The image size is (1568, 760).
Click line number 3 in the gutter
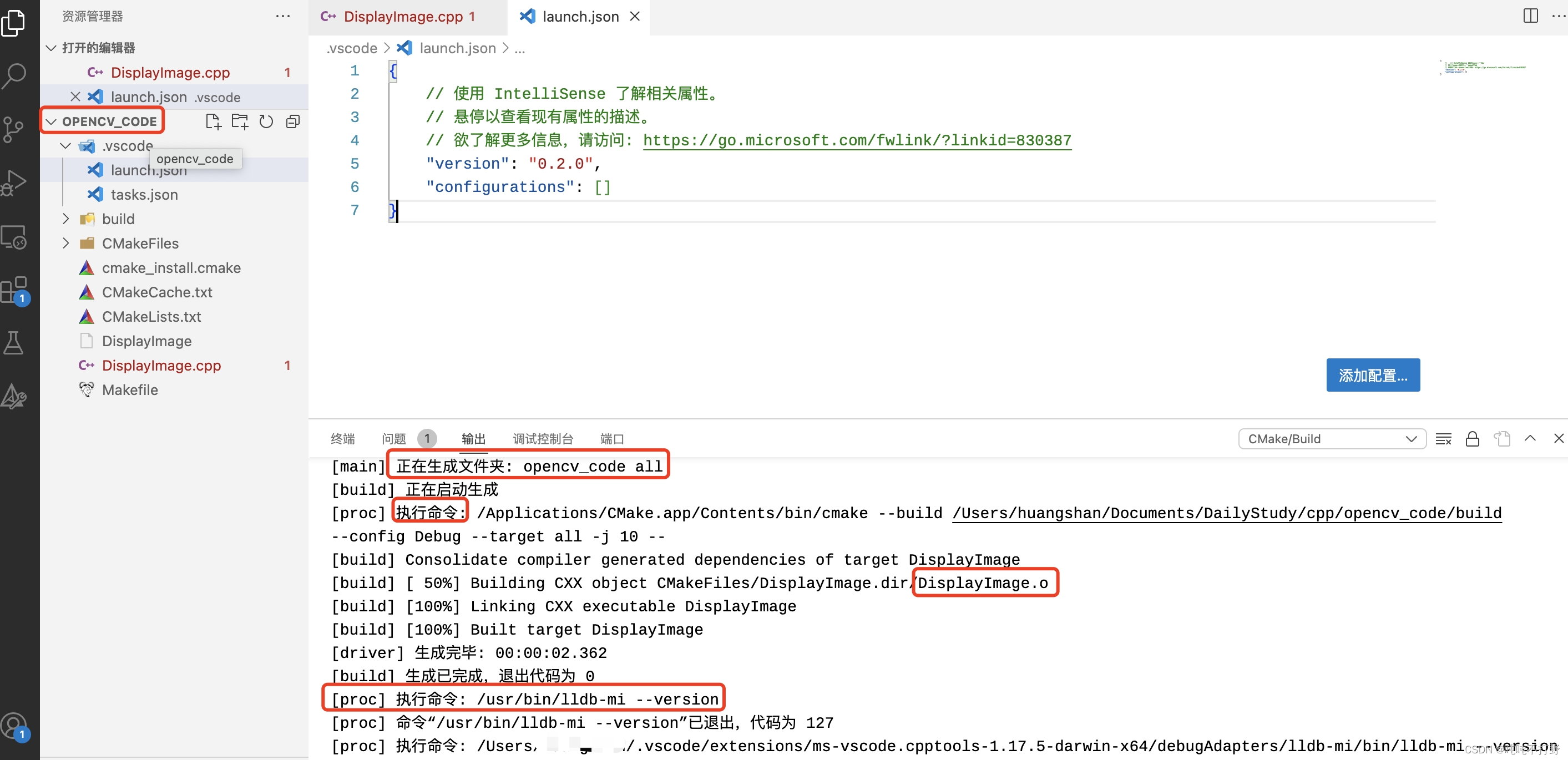354,117
